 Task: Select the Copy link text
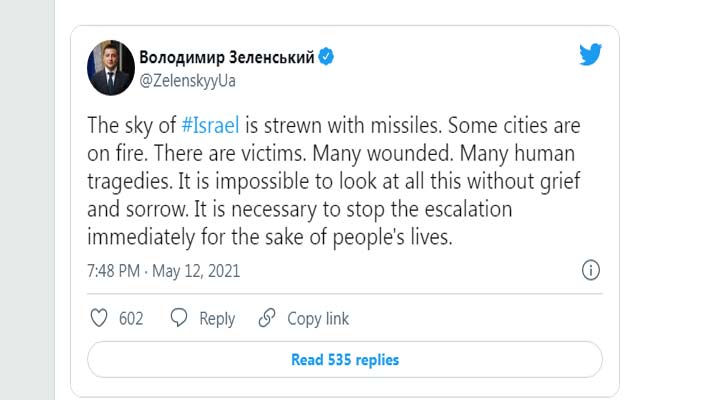pos(318,319)
